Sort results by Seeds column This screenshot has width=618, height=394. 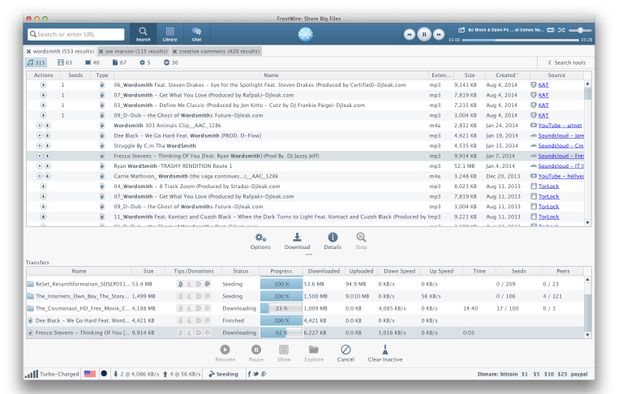[75, 75]
